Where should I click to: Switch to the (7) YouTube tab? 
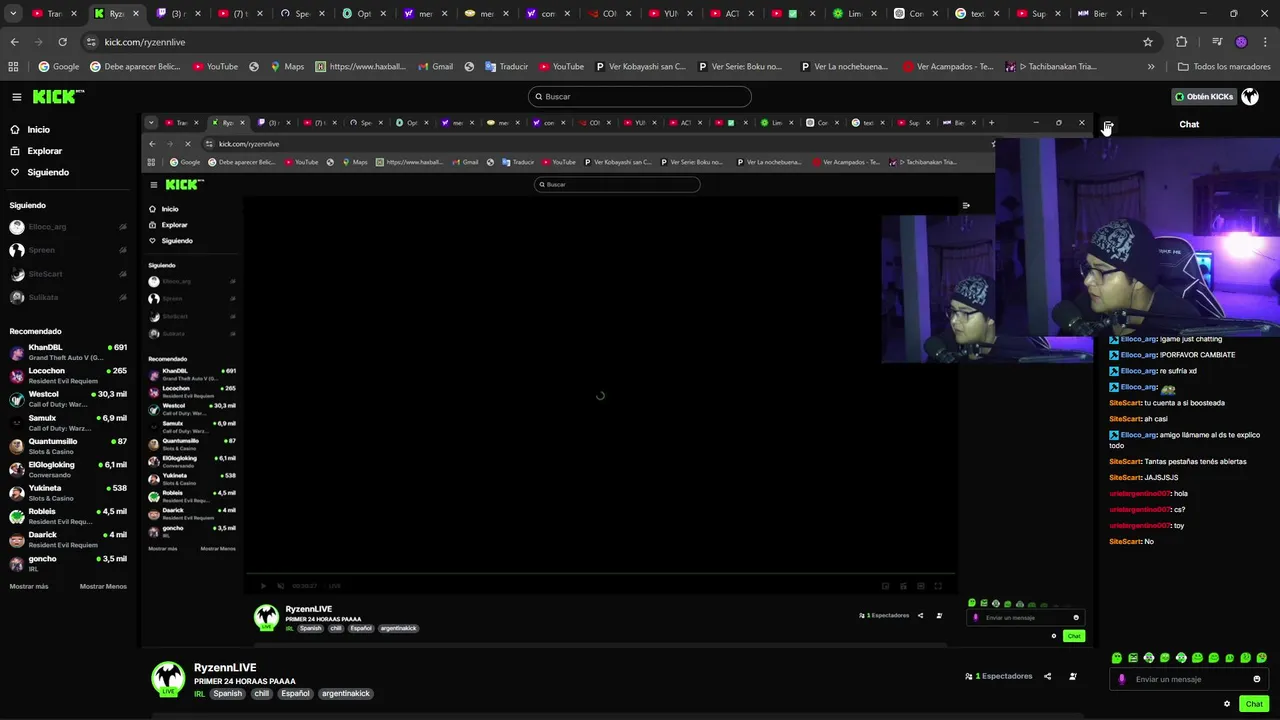[240, 14]
